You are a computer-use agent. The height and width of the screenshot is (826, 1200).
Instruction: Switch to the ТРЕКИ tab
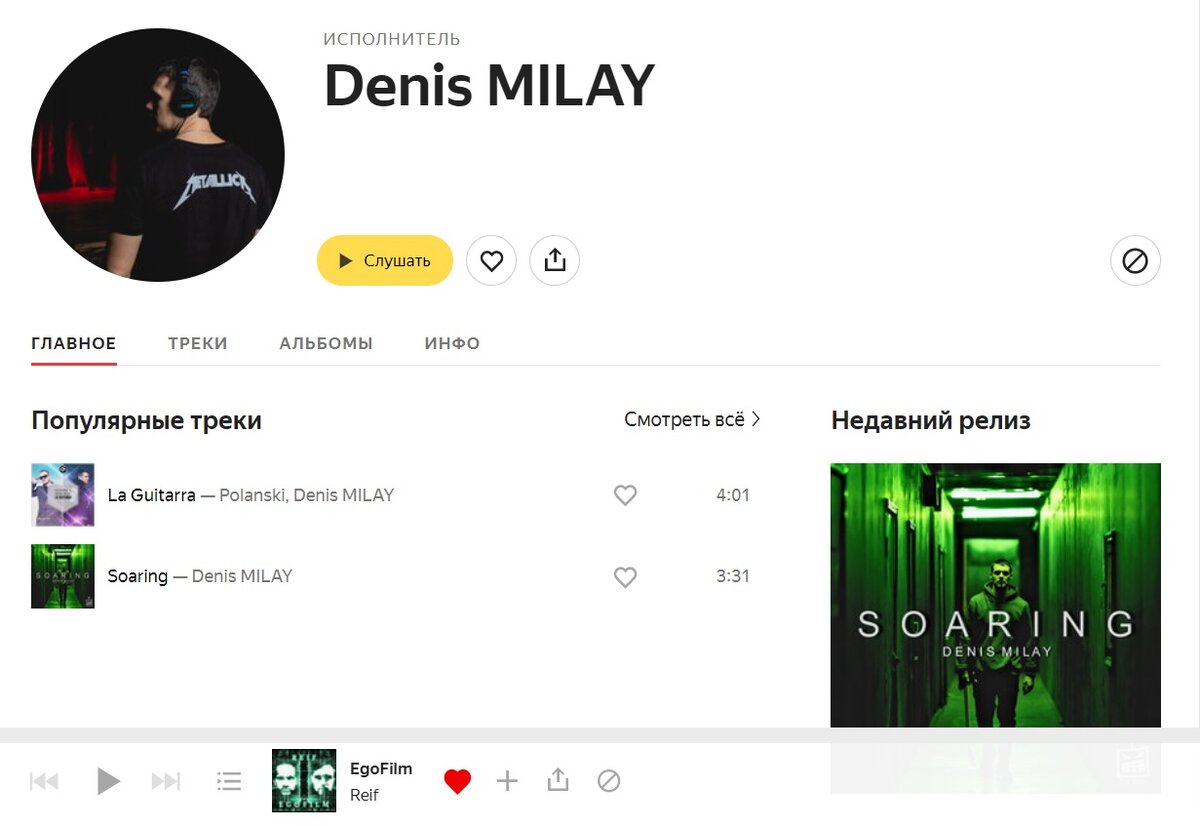pyautogui.click(x=198, y=343)
